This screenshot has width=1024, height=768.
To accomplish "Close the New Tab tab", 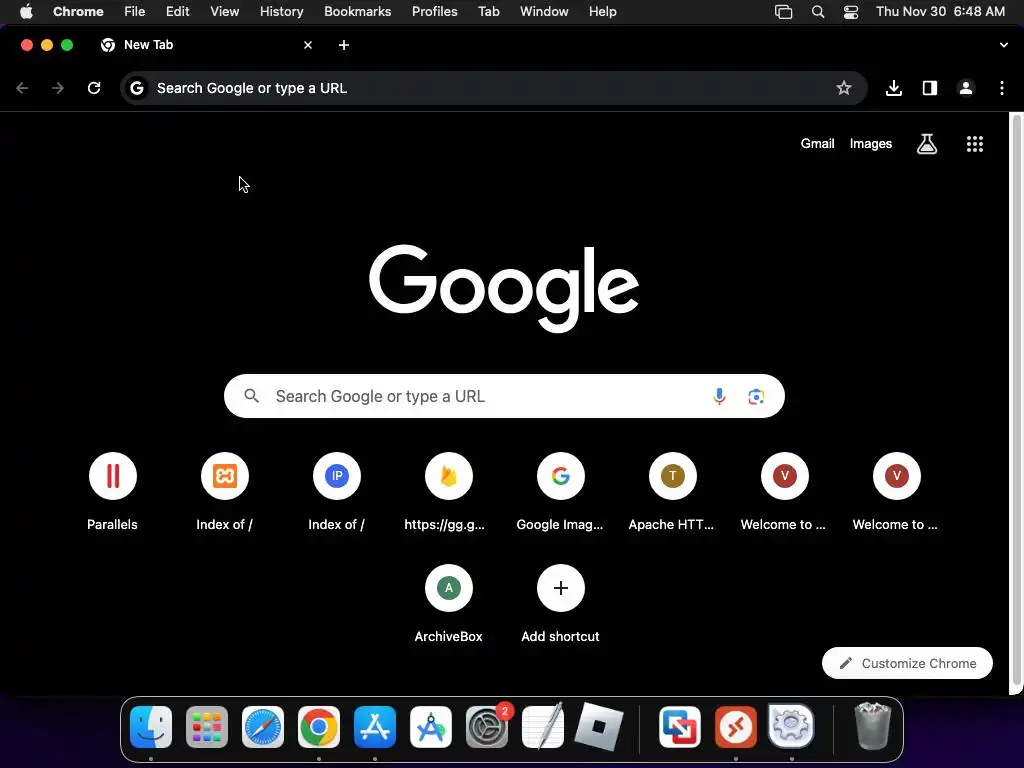I will pyautogui.click(x=308, y=45).
